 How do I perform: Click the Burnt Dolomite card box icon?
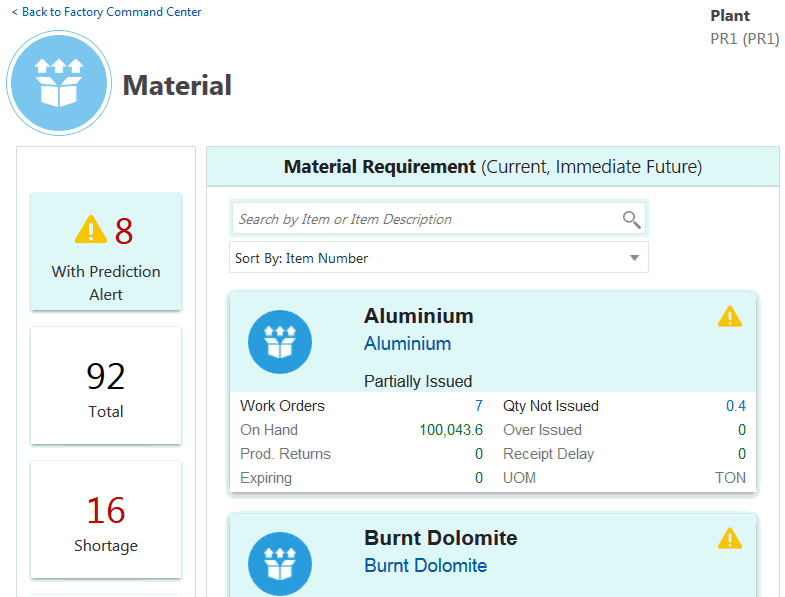point(280,564)
